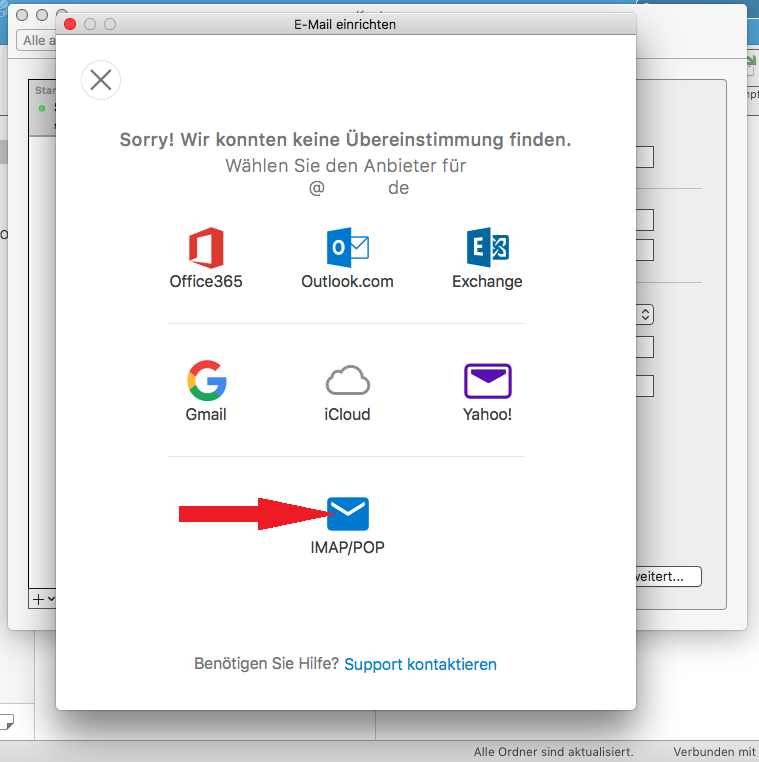Choose the Office365 provider icon
759x762 pixels.
pyautogui.click(x=206, y=248)
